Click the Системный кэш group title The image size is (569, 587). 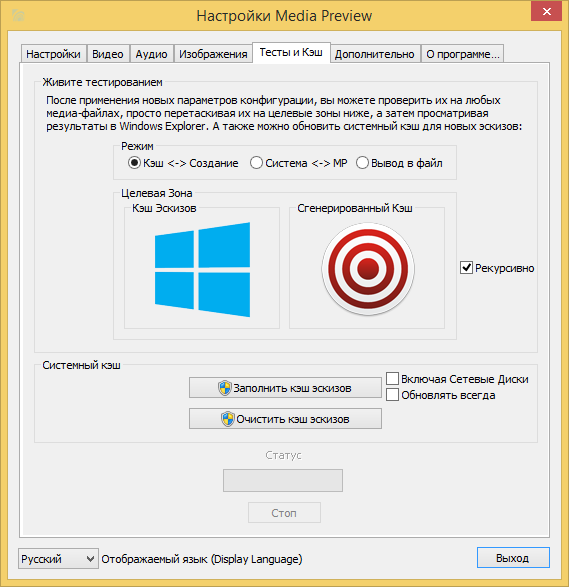pyautogui.click(x=81, y=365)
